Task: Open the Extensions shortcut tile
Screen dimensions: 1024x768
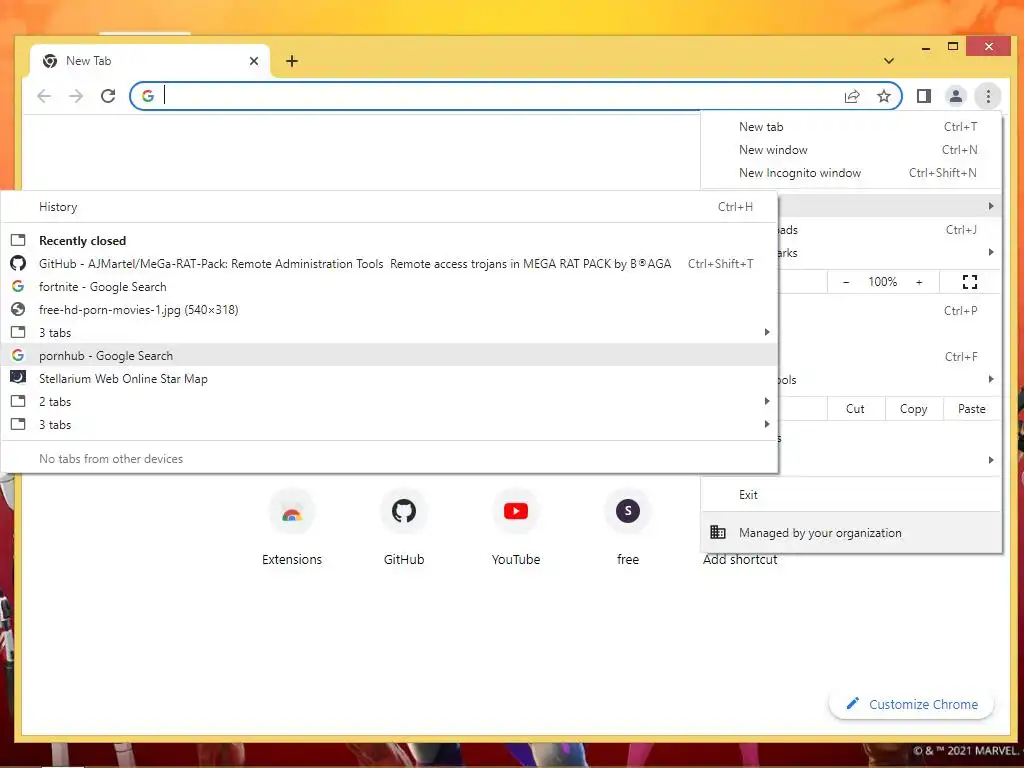Action: [292, 528]
